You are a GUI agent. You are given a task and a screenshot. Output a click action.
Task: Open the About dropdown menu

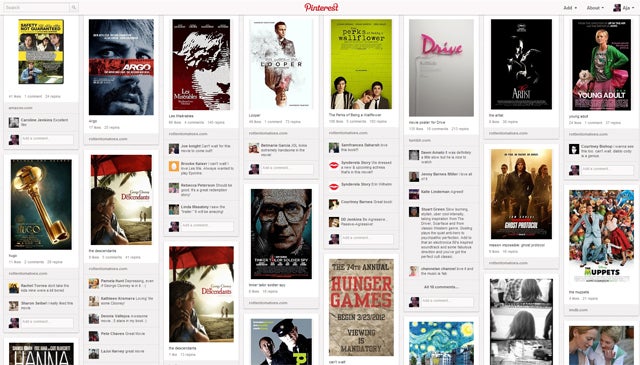pos(595,8)
